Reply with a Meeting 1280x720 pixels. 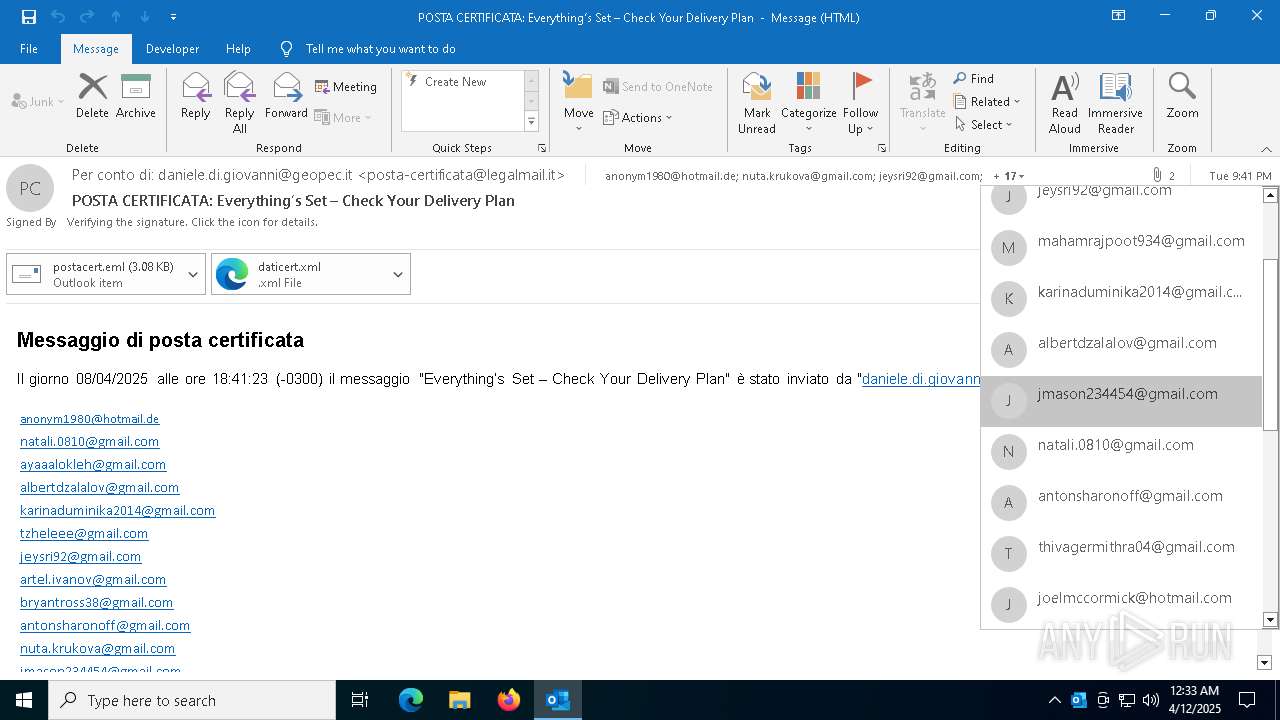pyautogui.click(x=346, y=87)
